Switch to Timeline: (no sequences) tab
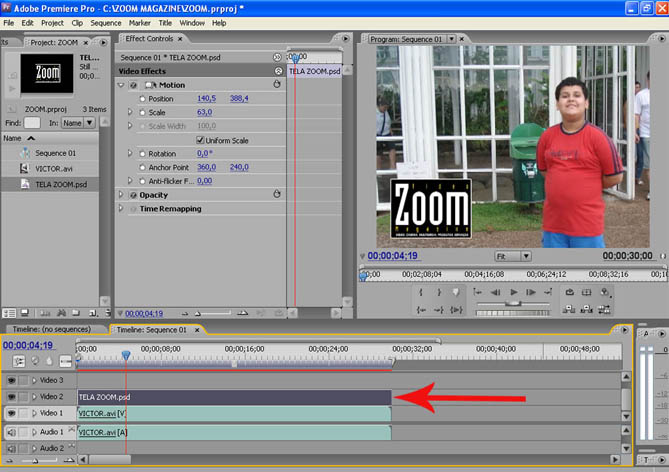Image resolution: width=669 pixels, height=472 pixels. [50, 329]
